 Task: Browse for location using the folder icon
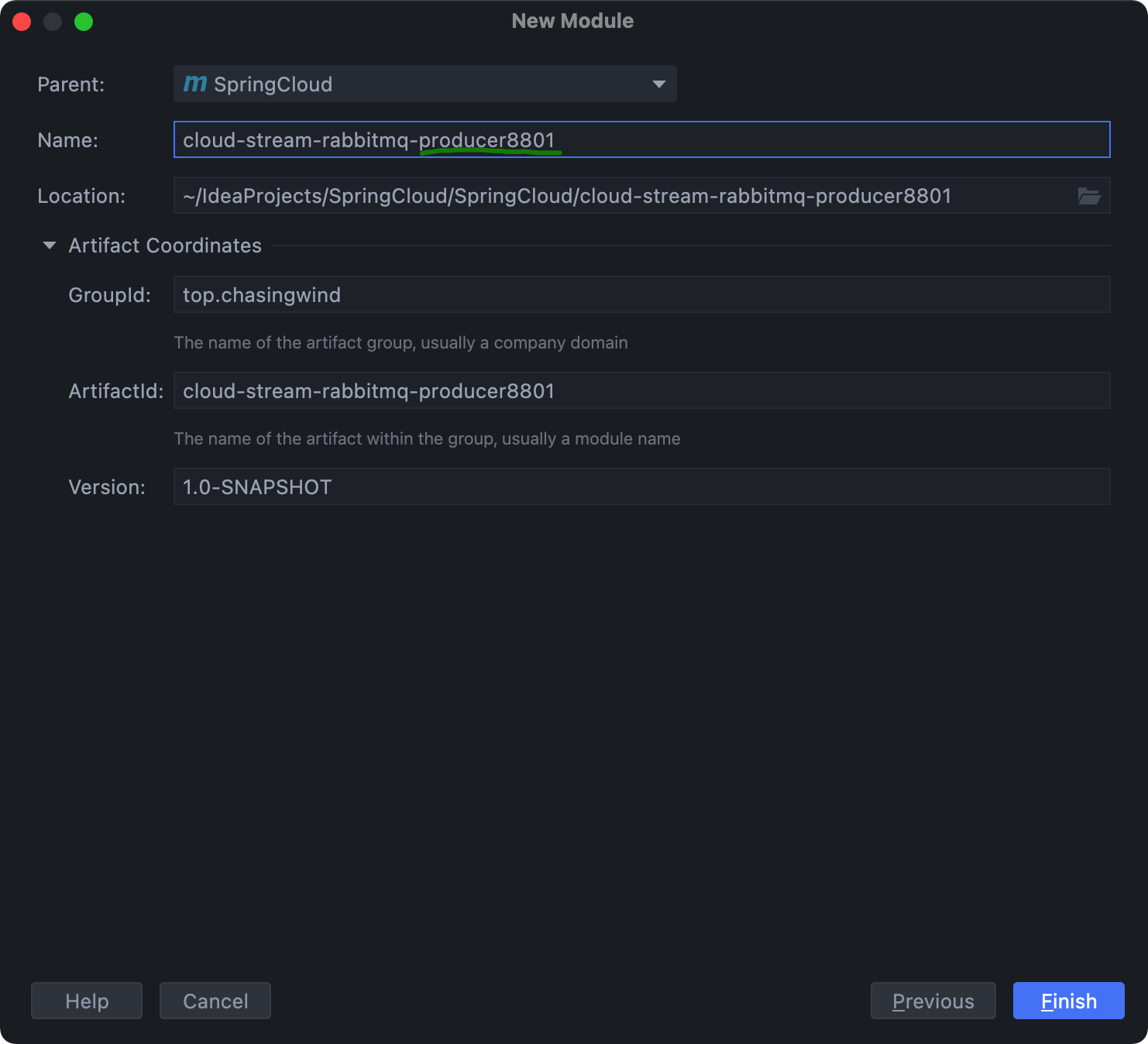tap(1088, 196)
